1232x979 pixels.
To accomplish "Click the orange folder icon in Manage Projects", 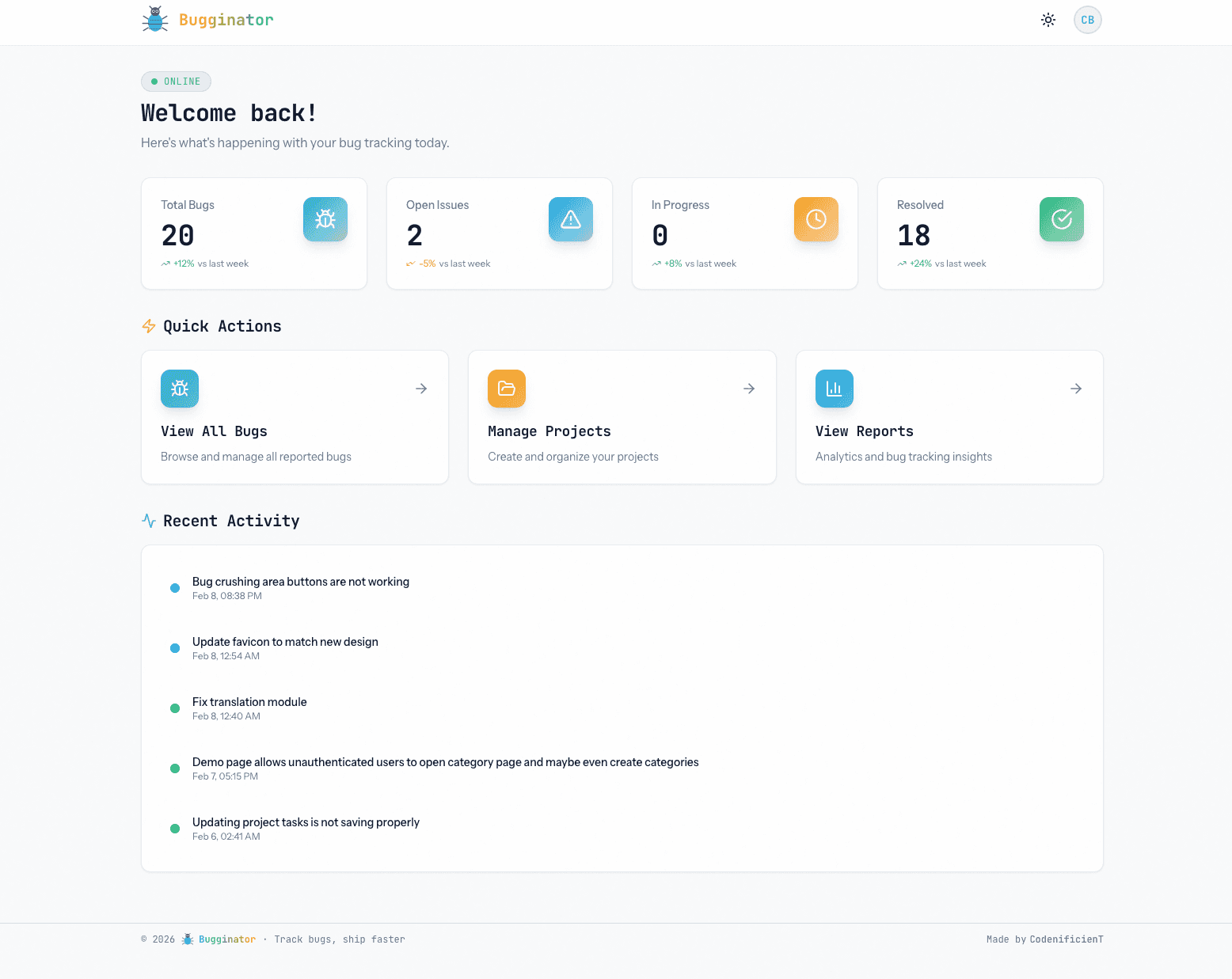I will pos(507,389).
